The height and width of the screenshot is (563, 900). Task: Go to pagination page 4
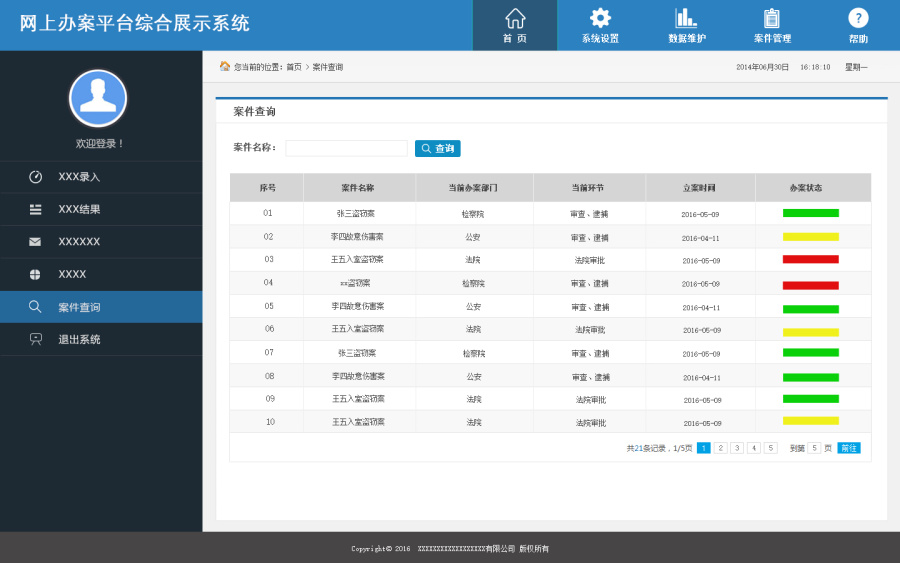click(754, 448)
